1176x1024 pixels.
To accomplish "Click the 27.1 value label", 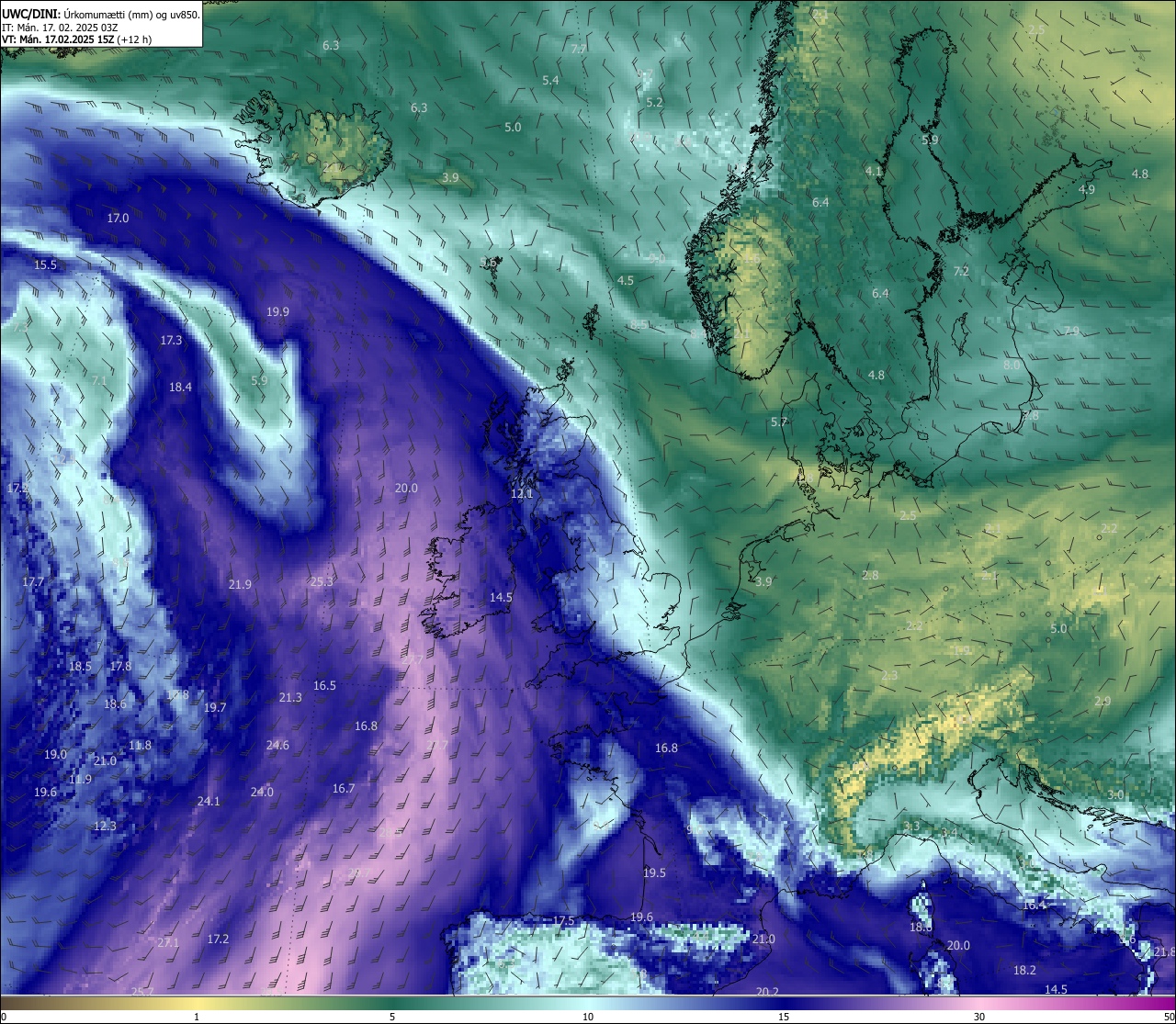I will [168, 942].
